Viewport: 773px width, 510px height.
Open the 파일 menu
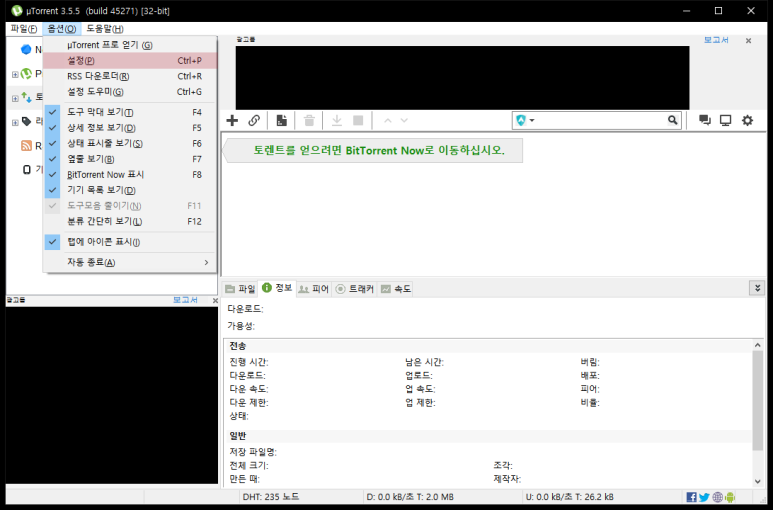[x=24, y=29]
